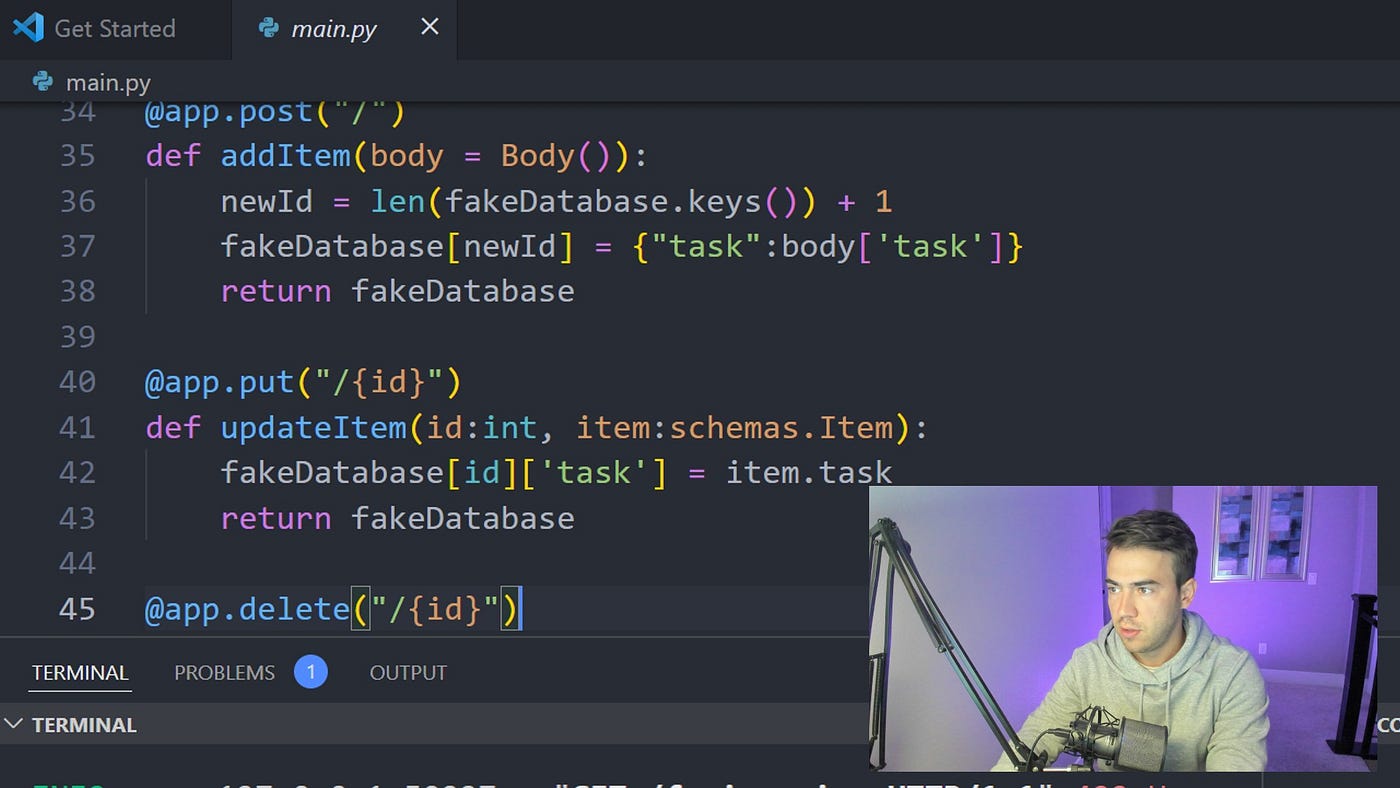
Task: Click main.py in the breadcrumb bar
Action: click(x=108, y=82)
